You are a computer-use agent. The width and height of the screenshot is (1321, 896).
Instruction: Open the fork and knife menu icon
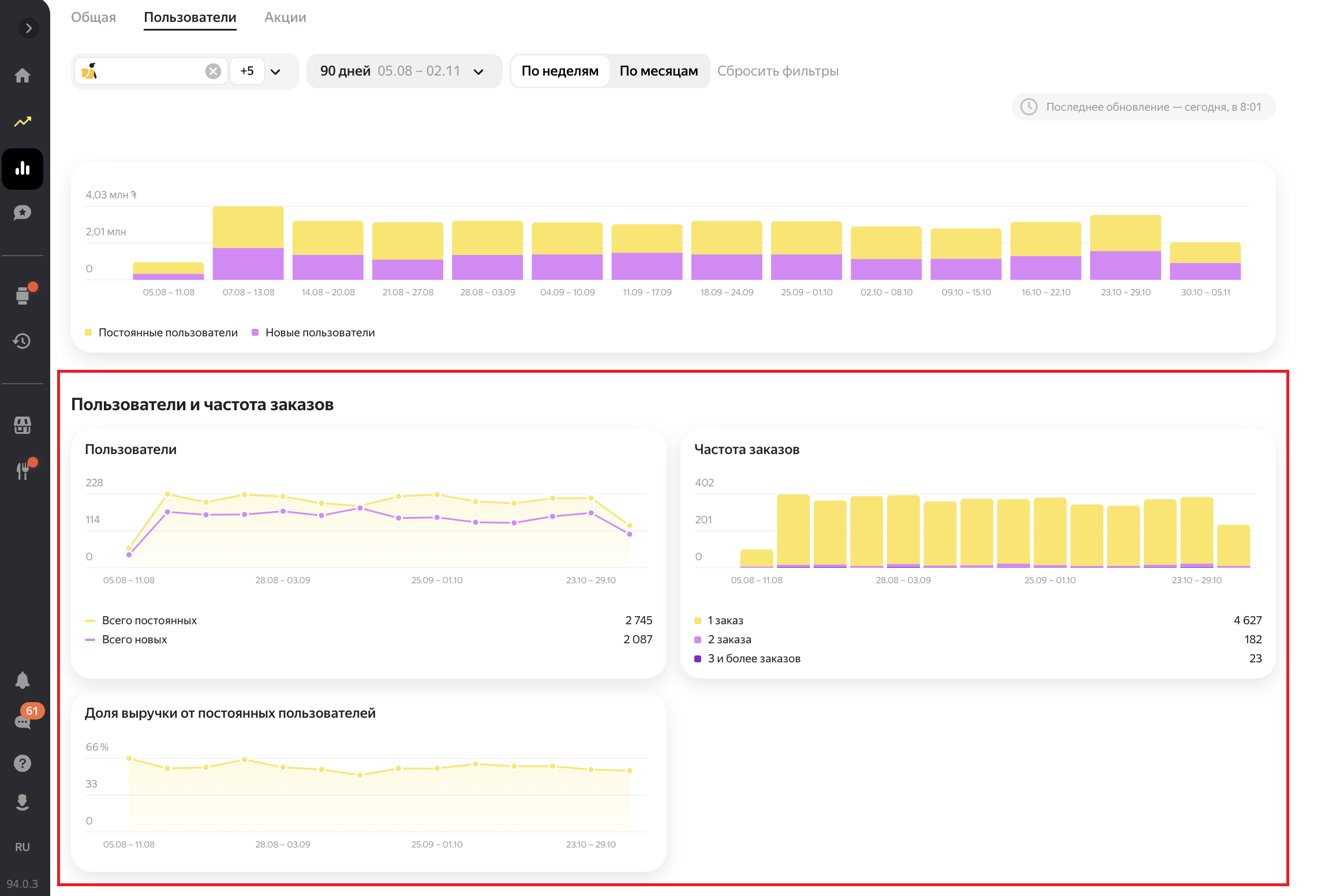pos(23,471)
